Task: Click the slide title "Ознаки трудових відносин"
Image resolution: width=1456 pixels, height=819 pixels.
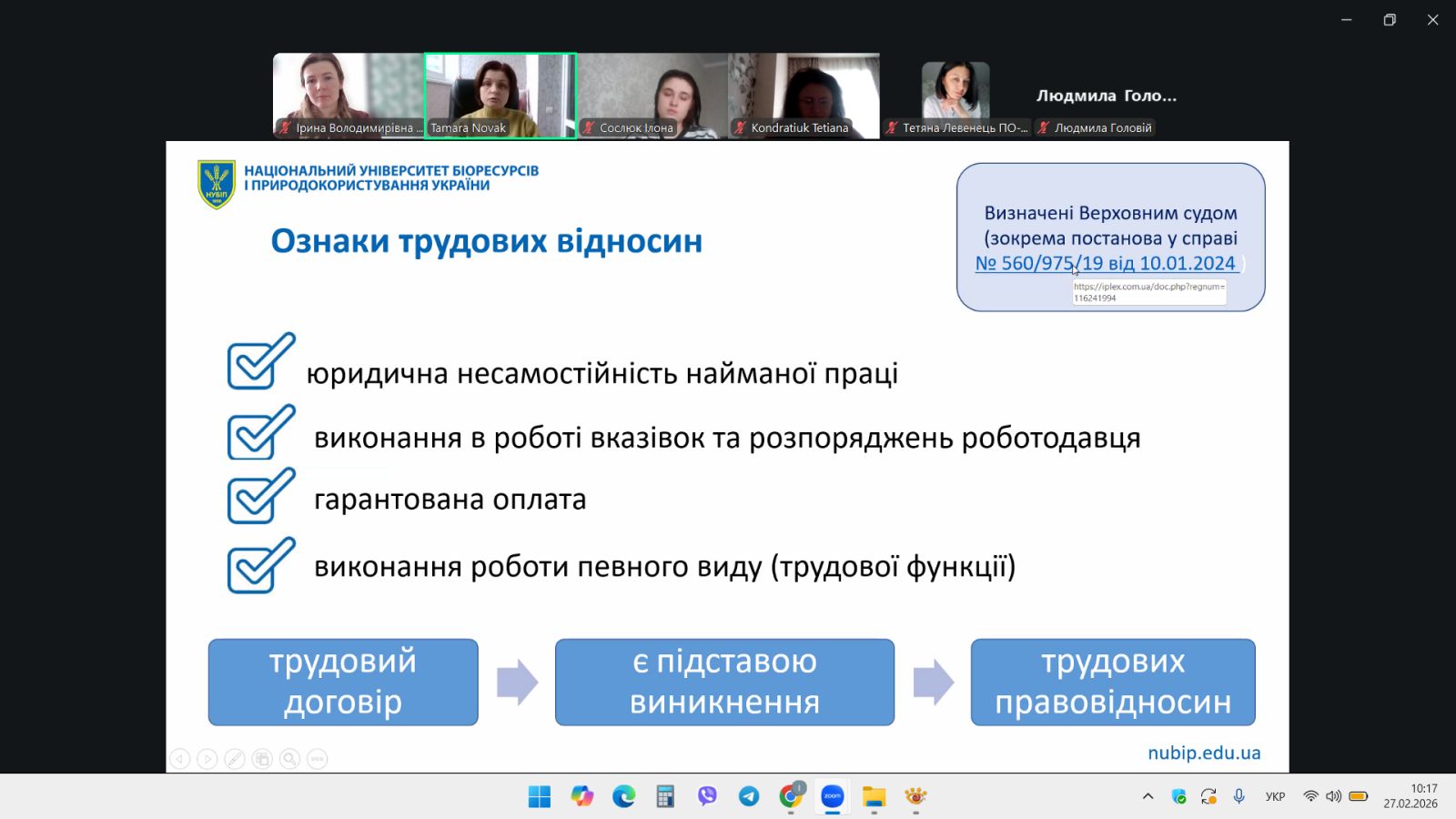Action: pos(487,241)
